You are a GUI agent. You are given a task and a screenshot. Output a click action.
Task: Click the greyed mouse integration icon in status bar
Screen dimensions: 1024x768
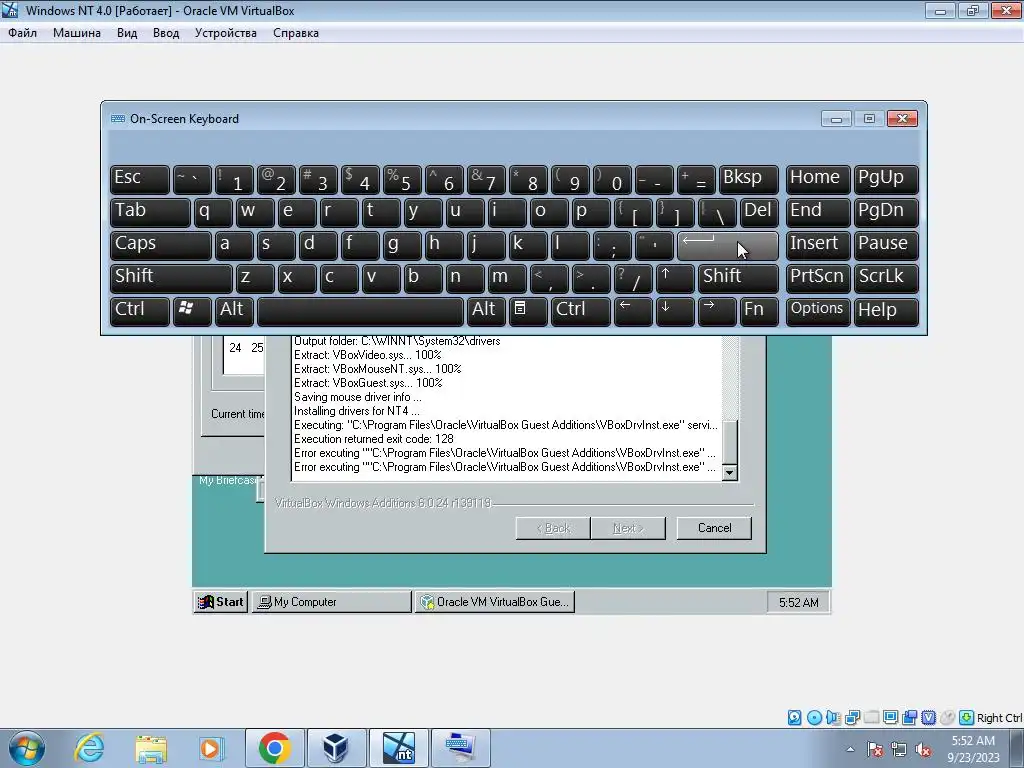pos(947,718)
